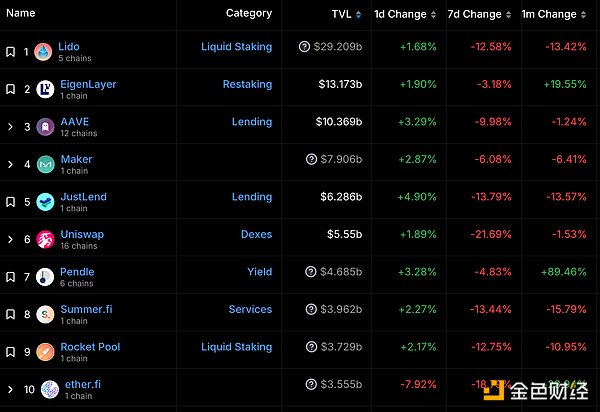Screen dimensions: 600x412
Task: Click the question mark icon beside Pendle TVL
Action: [304, 272]
